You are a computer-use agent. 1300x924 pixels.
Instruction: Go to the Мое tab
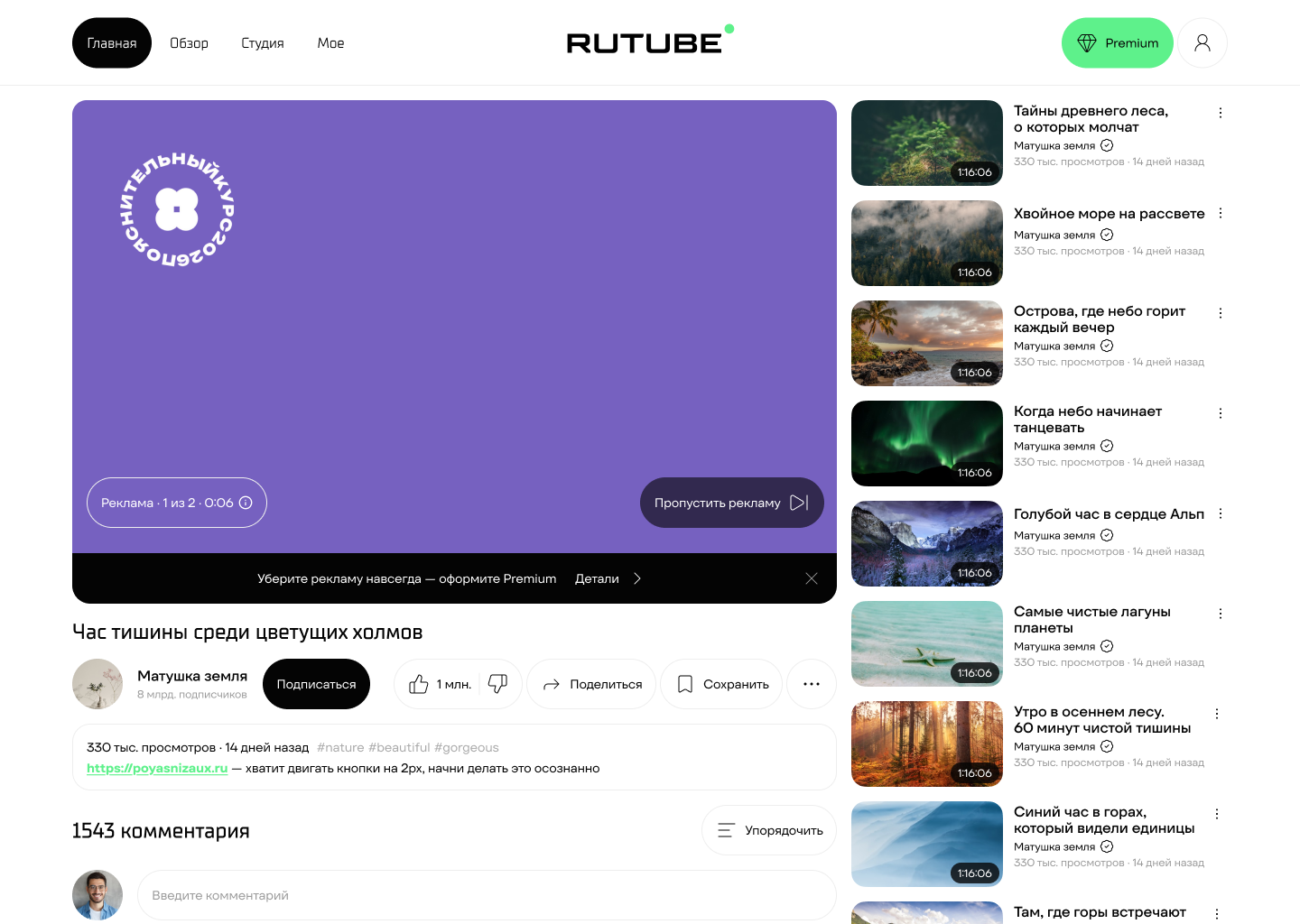pyautogui.click(x=330, y=43)
